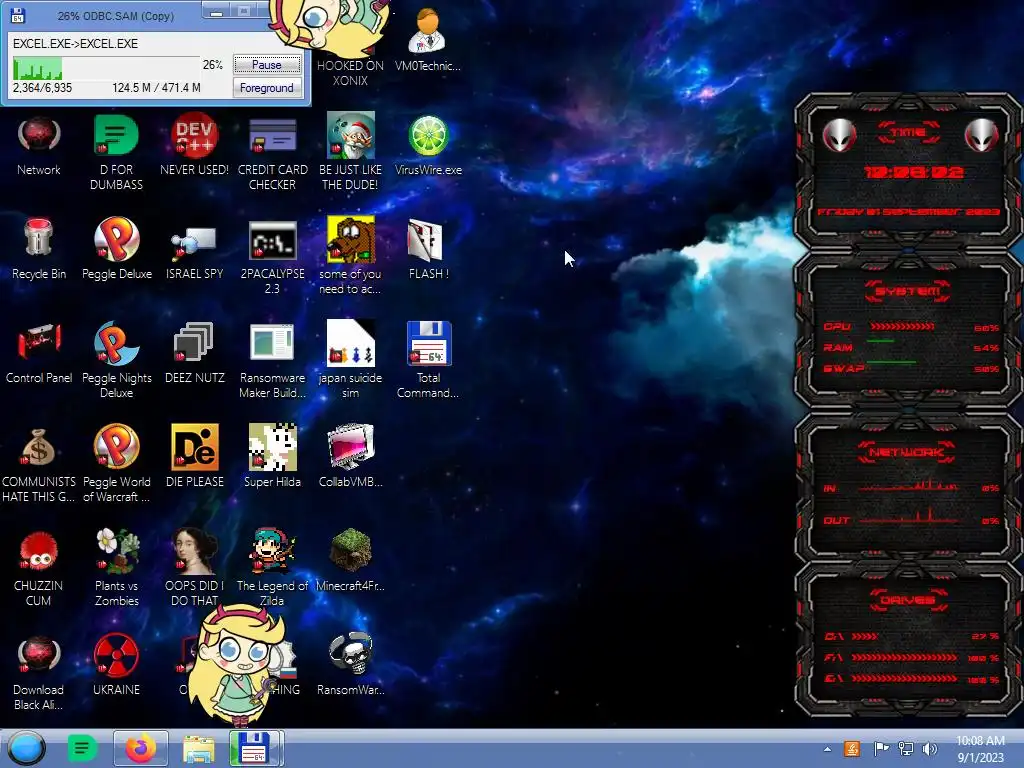
Task: Switch to Total Commander taskbar item
Action: coord(256,748)
